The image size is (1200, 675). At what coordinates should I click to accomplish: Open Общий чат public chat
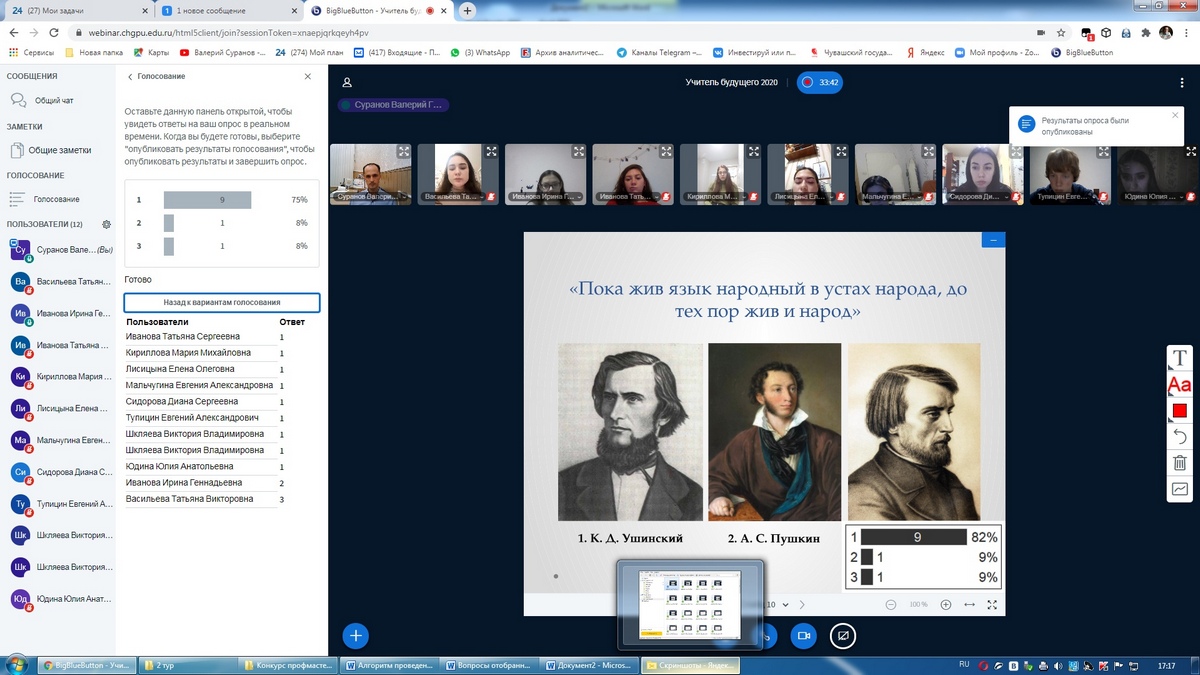pyautogui.click(x=58, y=100)
